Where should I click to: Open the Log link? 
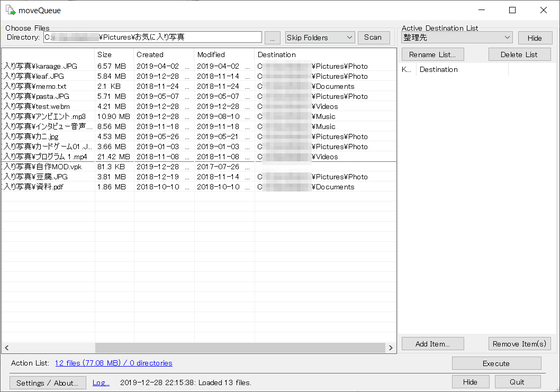(x=101, y=383)
